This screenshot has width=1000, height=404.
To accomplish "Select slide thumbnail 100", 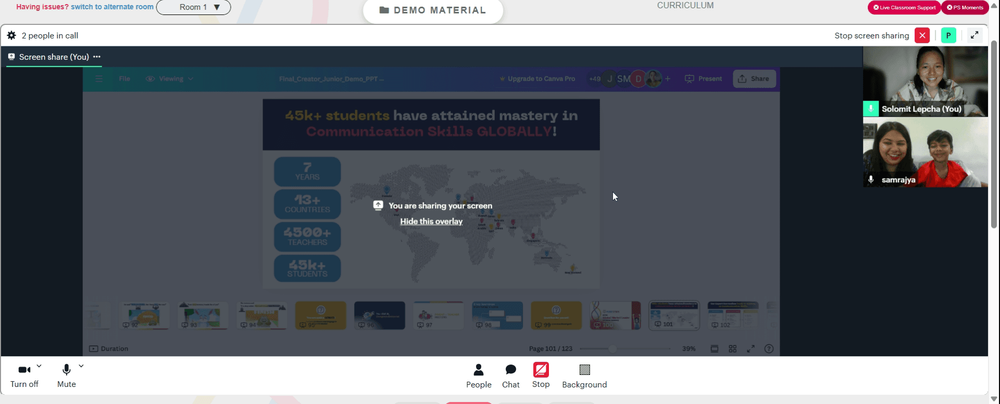I will [x=615, y=315].
